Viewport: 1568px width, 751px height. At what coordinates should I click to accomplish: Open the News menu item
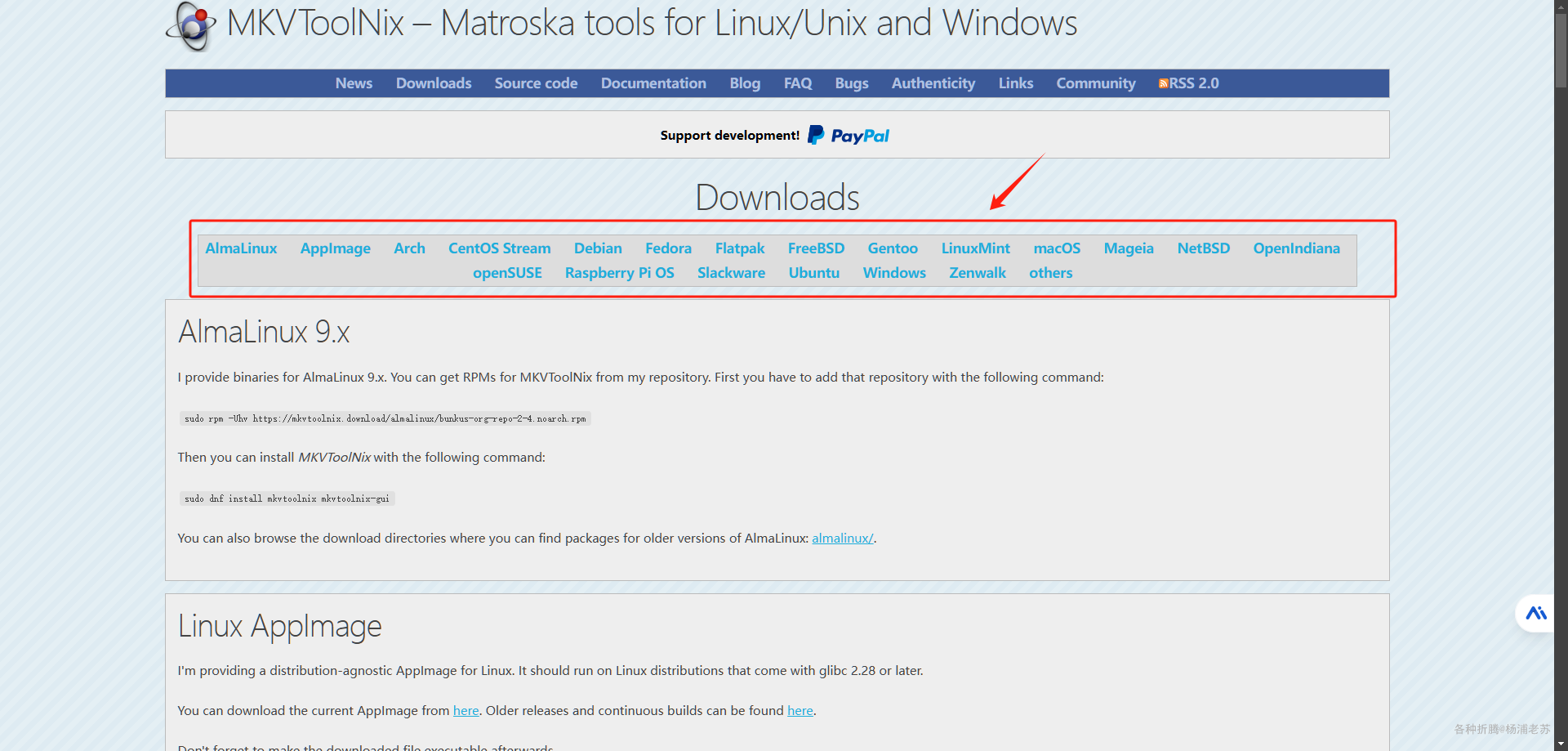point(354,83)
